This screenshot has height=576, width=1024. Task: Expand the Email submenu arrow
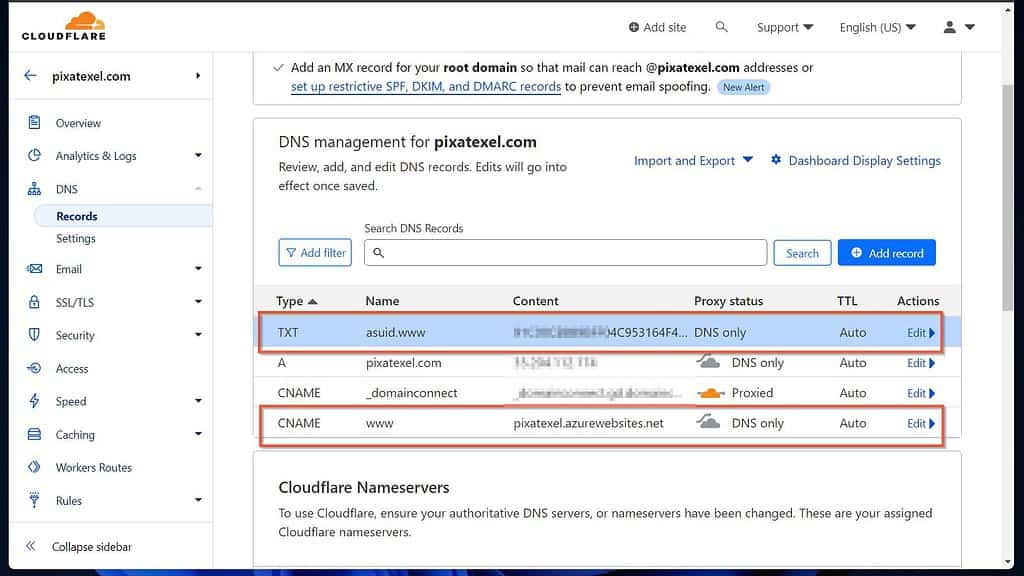point(198,268)
